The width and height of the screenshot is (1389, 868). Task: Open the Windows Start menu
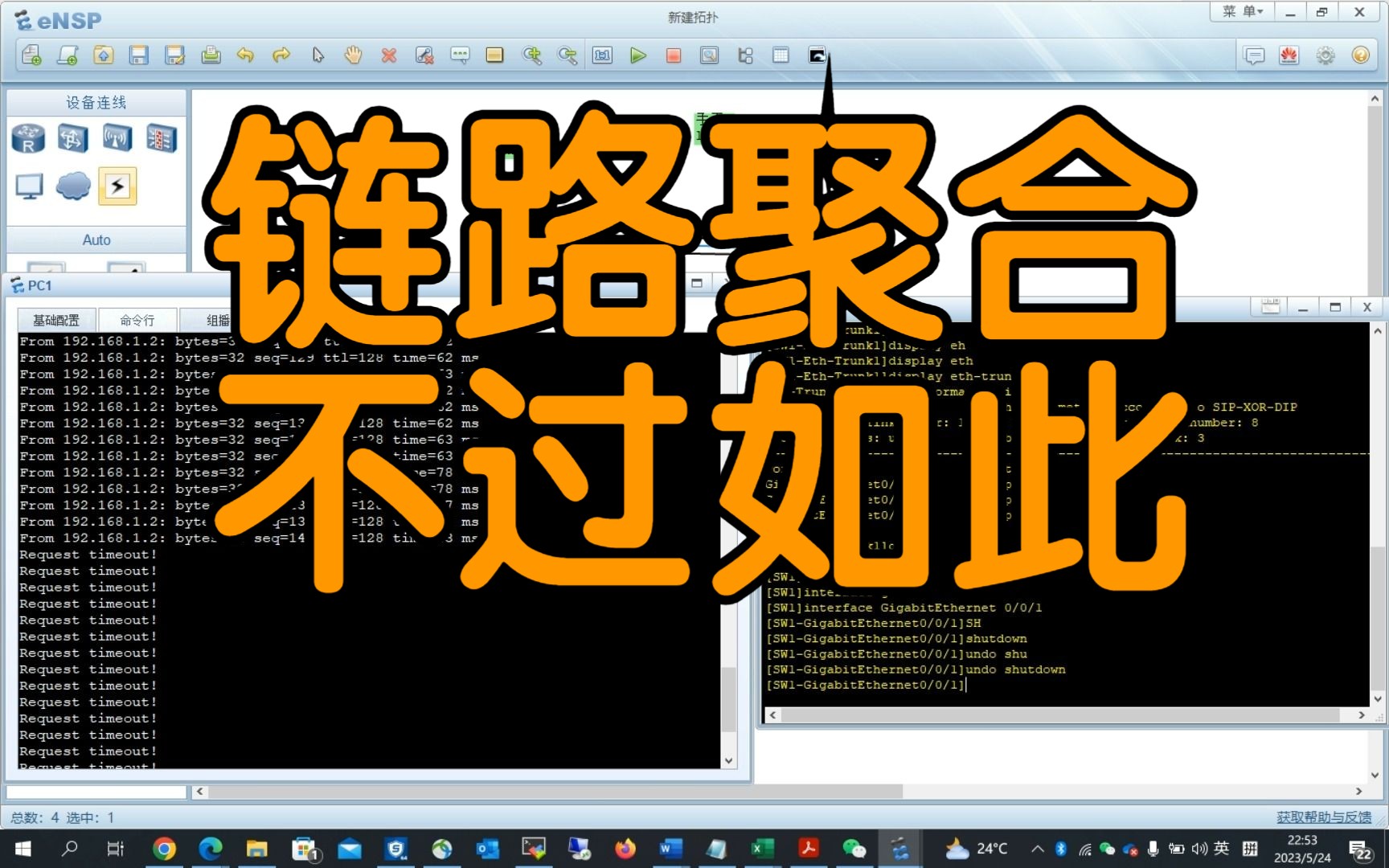tap(23, 849)
